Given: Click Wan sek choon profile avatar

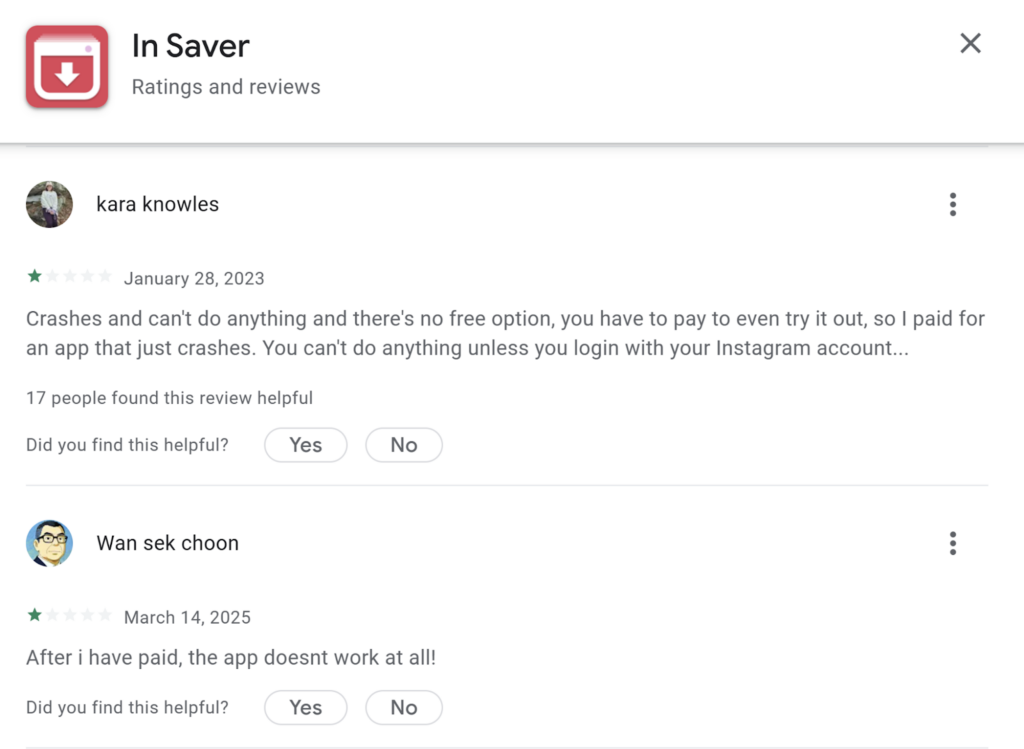Looking at the screenshot, I should click(x=50, y=543).
